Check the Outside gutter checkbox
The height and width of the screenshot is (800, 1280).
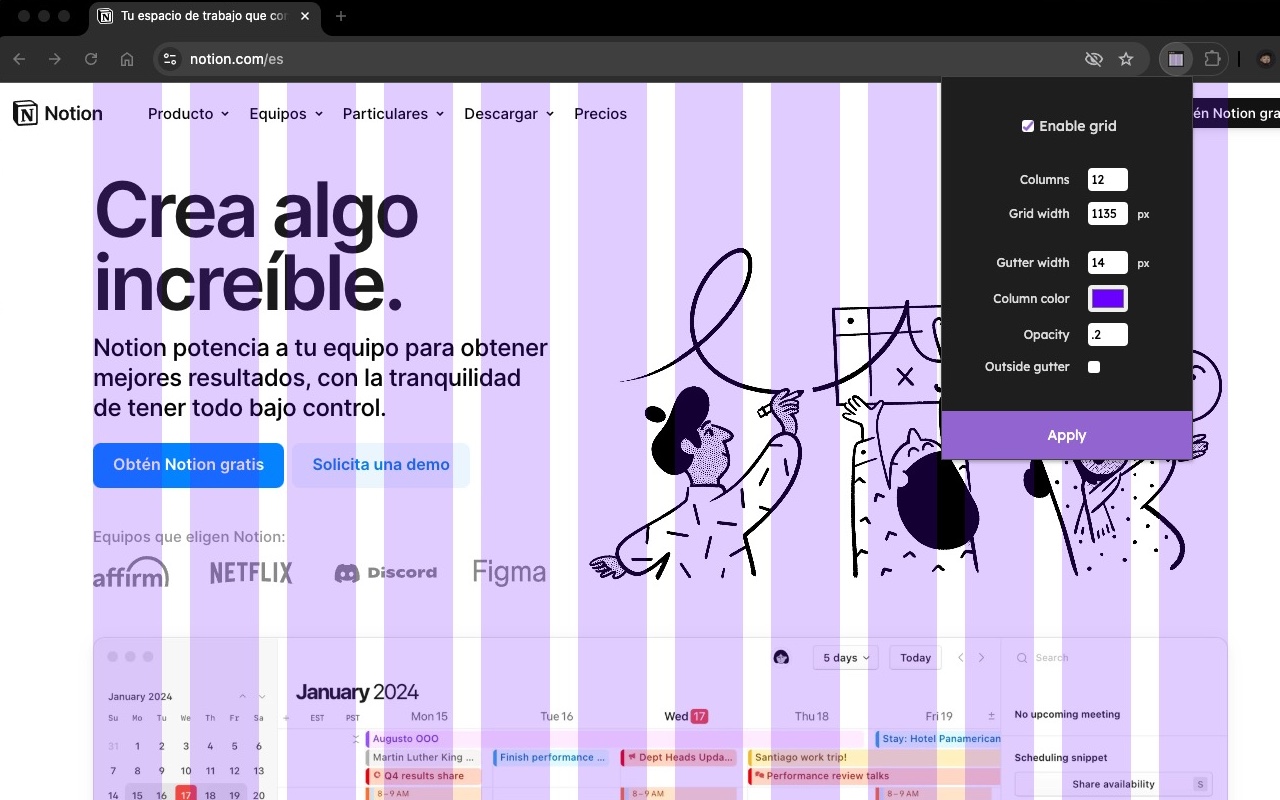[x=1094, y=367]
